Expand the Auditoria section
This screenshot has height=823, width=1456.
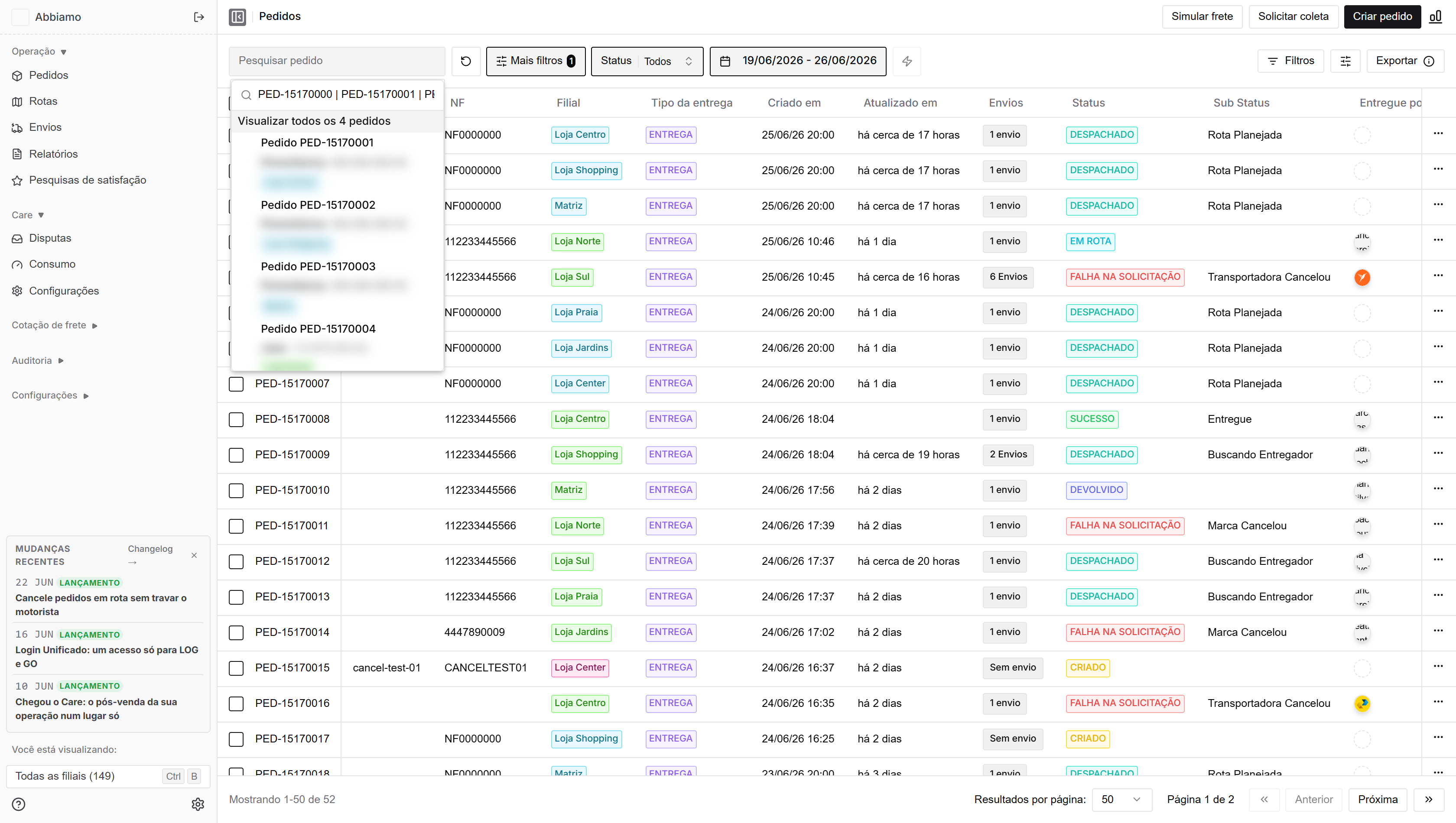(x=38, y=361)
